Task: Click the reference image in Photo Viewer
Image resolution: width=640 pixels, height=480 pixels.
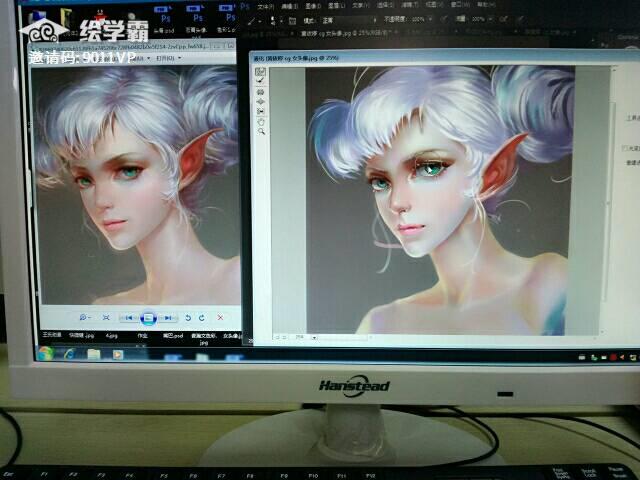Action: 136,186
